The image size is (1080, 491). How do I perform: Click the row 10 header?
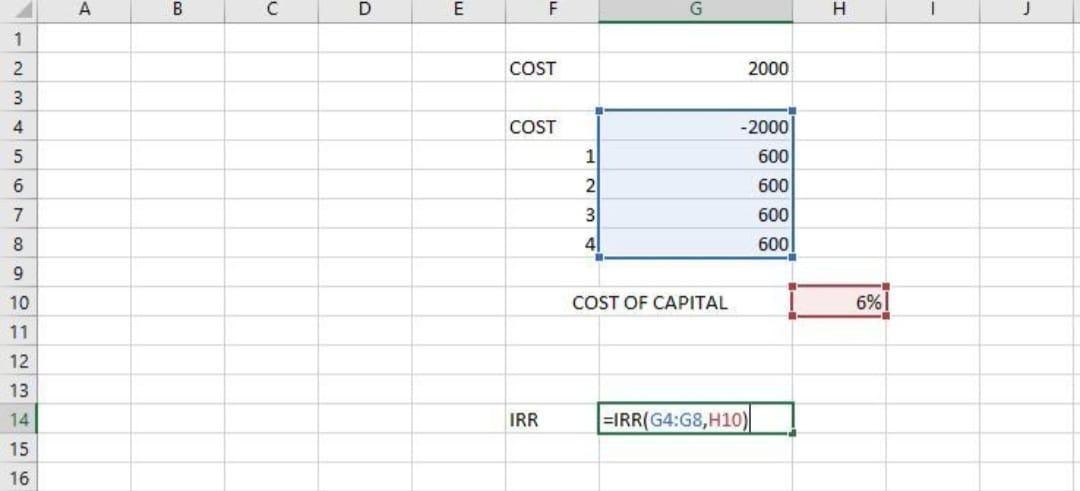pos(18,302)
